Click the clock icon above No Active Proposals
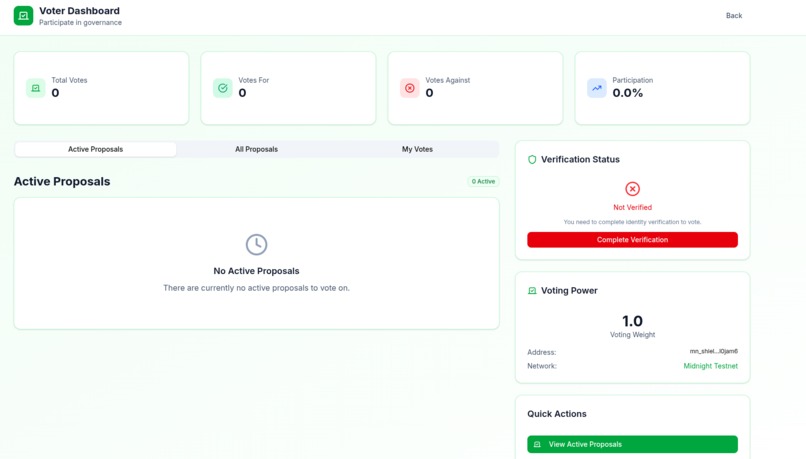This screenshot has height=459, width=806. tap(257, 245)
